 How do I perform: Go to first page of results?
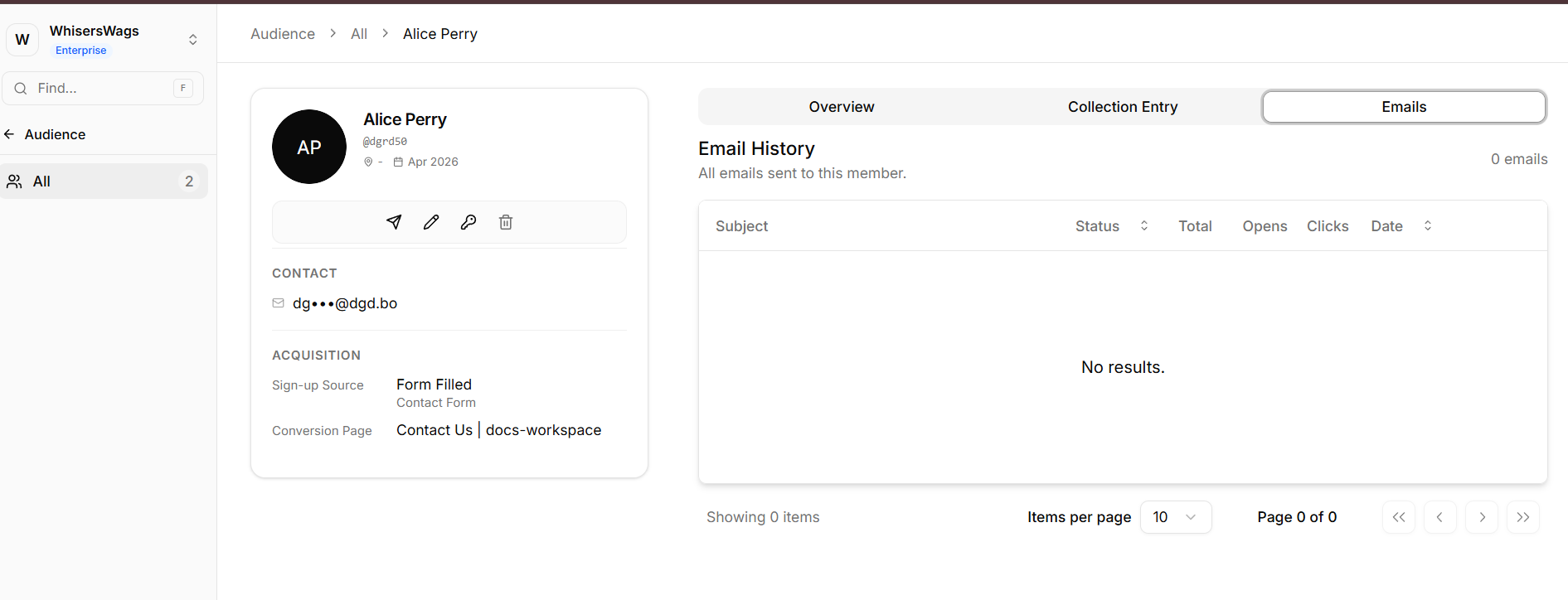(1399, 517)
